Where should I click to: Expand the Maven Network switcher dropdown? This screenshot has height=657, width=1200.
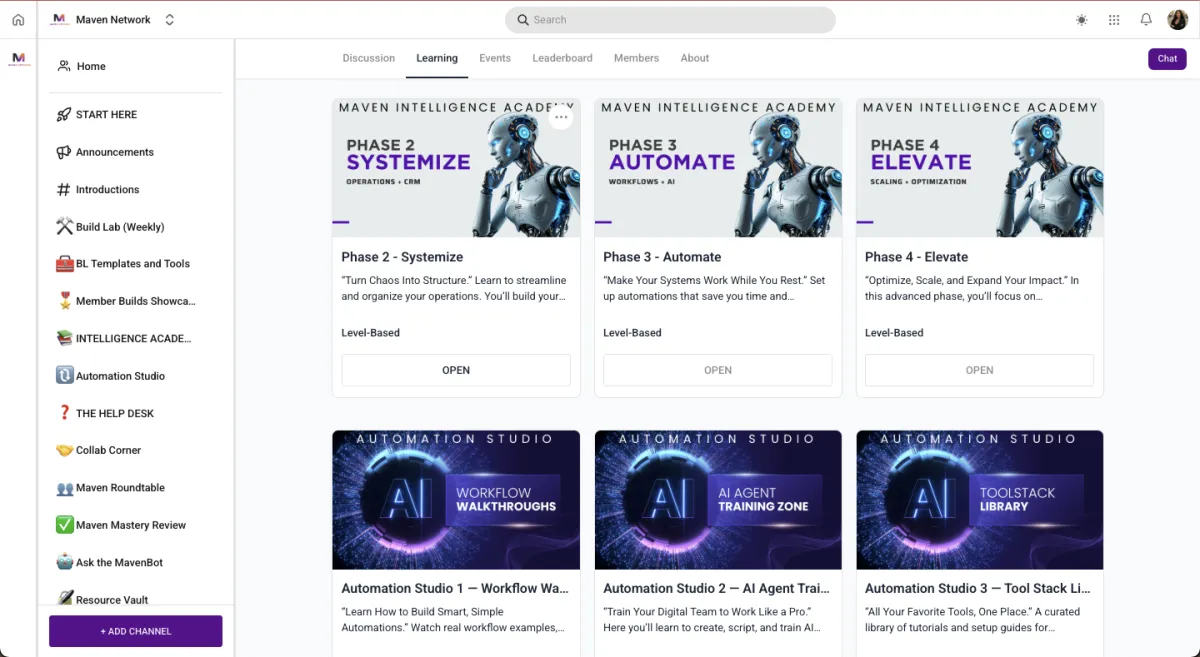pos(169,20)
